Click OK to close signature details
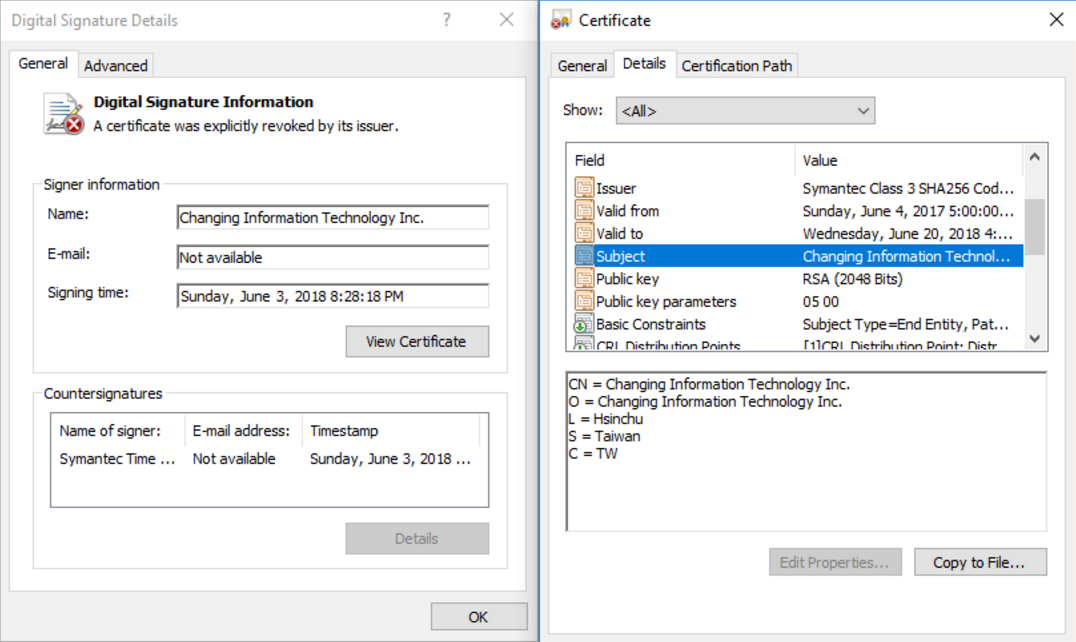Screen dimensions: 1076x642 click(478, 616)
